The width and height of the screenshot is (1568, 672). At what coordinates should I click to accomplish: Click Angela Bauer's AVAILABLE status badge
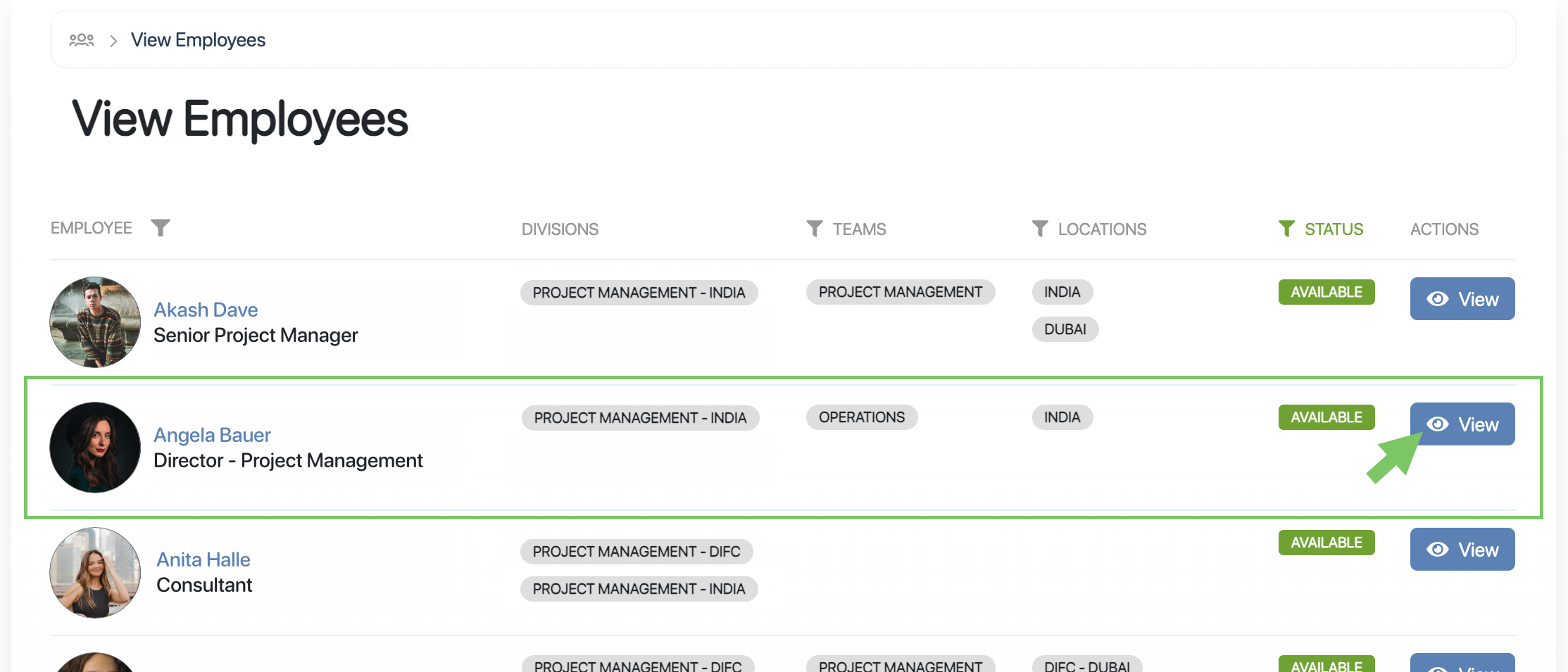(1326, 417)
